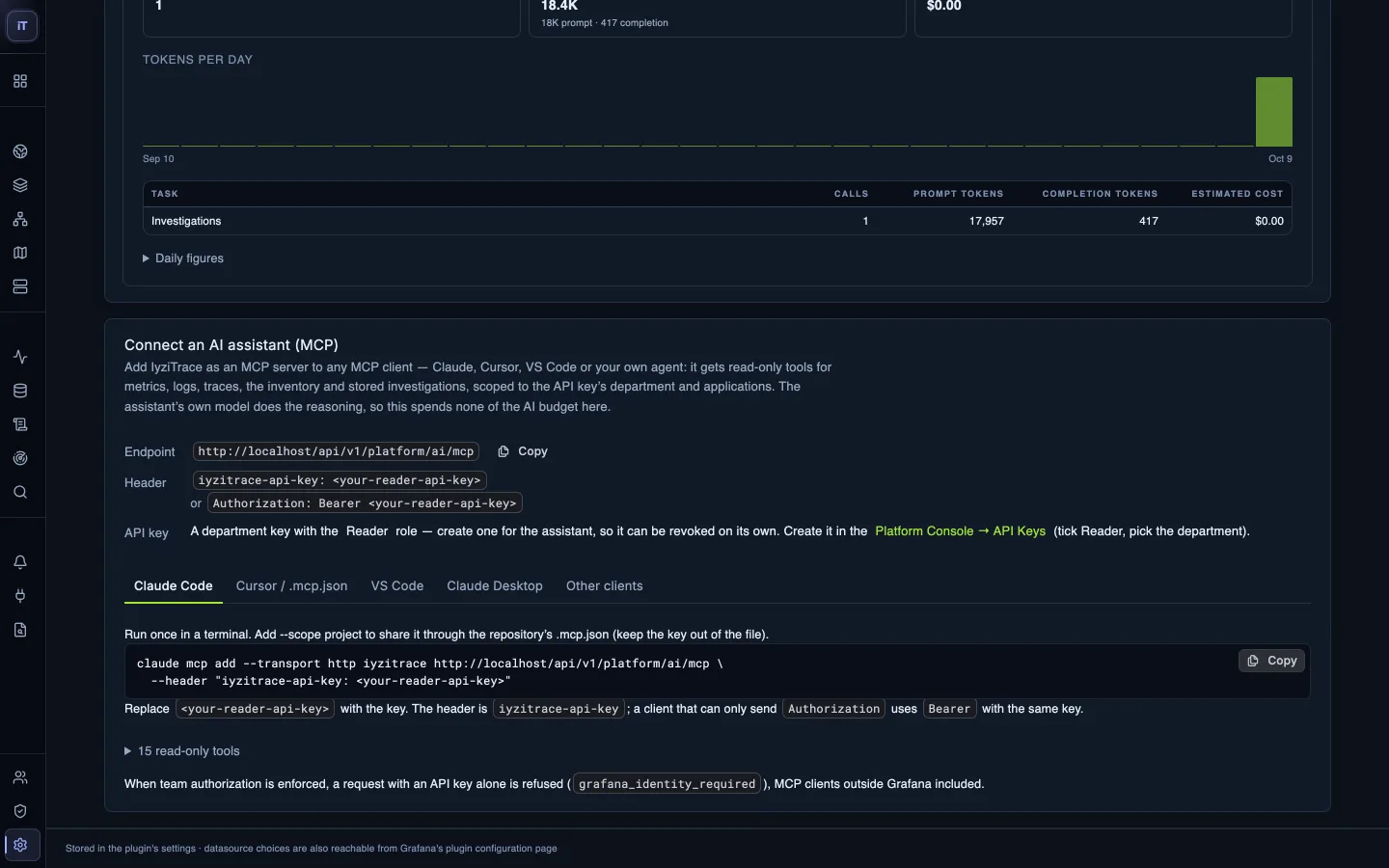Open the map icon in sidebar
1389x868 pixels.
[20, 253]
